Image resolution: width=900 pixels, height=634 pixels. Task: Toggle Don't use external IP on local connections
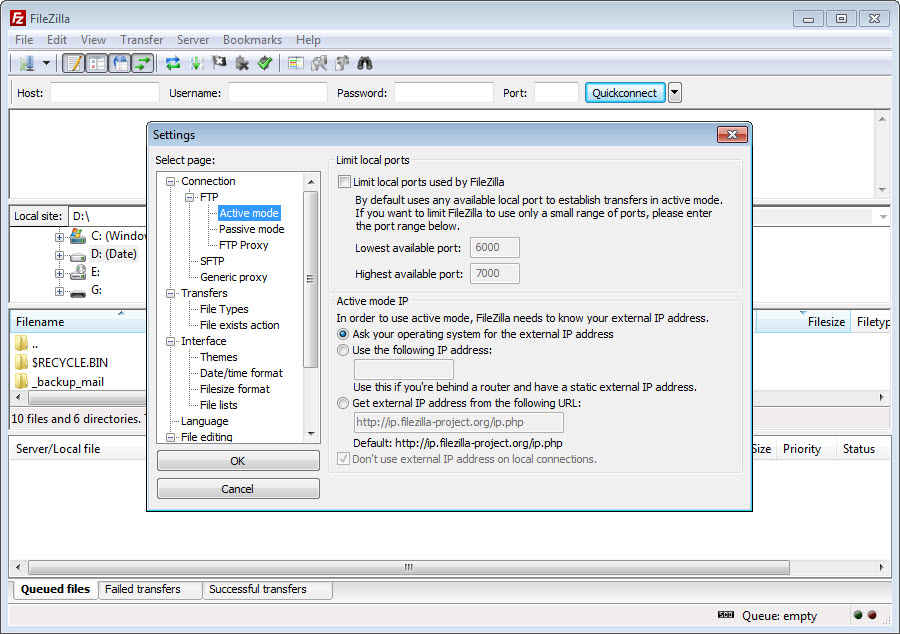click(x=343, y=458)
